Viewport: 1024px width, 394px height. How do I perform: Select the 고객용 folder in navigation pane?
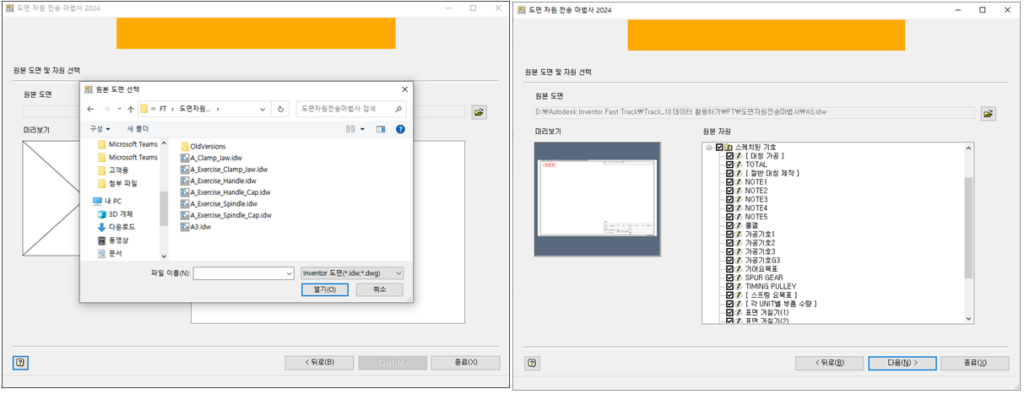coord(113,171)
